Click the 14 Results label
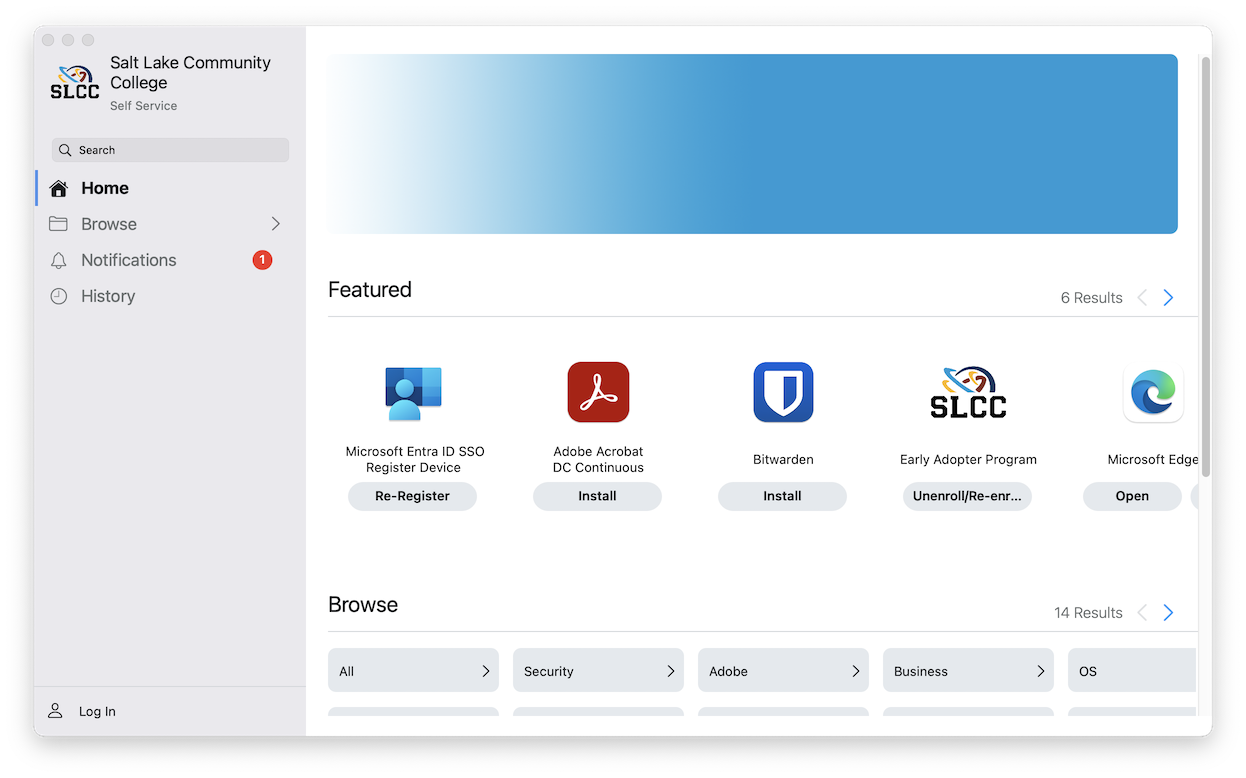 point(1088,613)
